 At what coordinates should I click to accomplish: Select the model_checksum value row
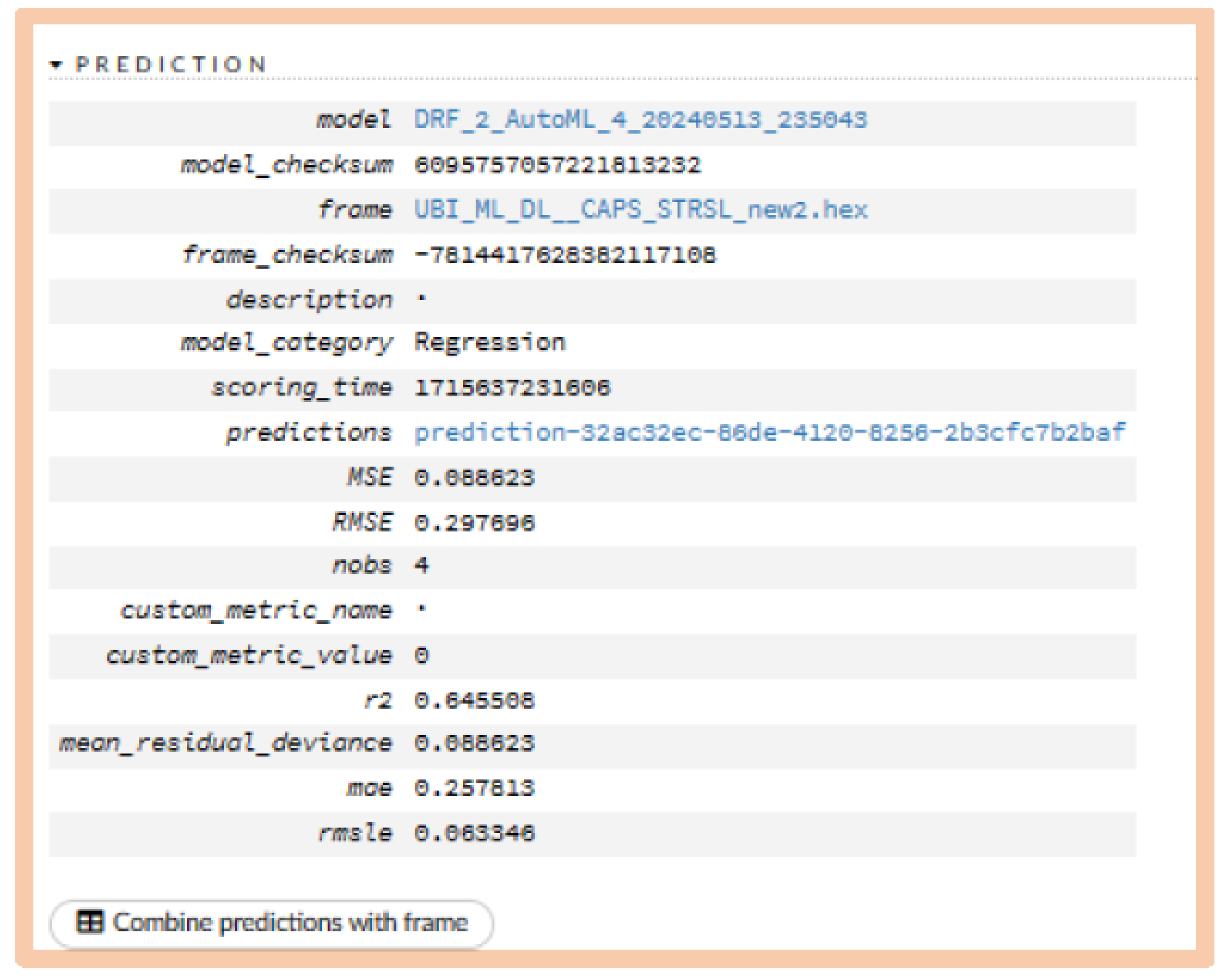point(557,164)
